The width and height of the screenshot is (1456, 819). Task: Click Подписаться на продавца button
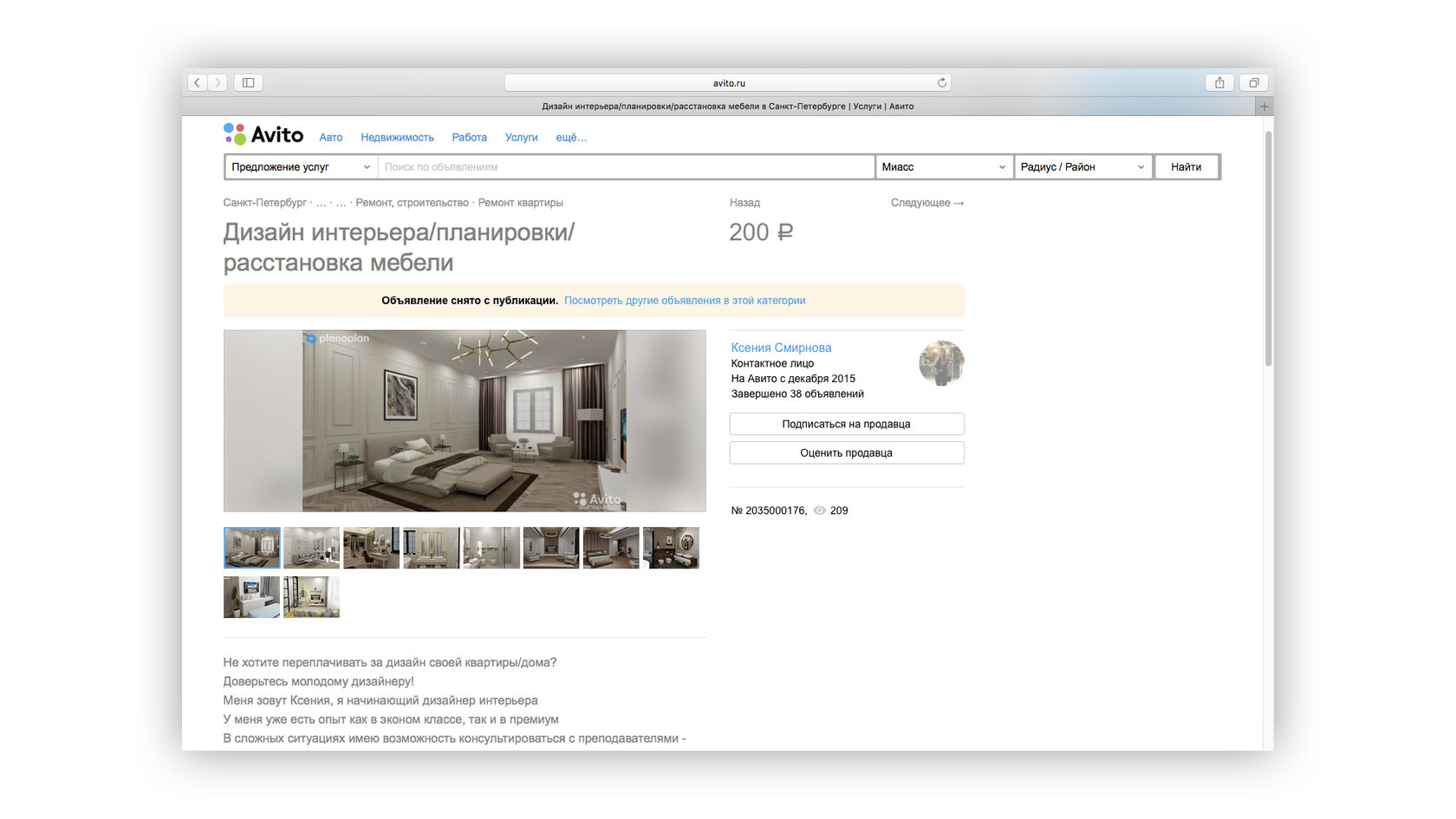(x=847, y=424)
